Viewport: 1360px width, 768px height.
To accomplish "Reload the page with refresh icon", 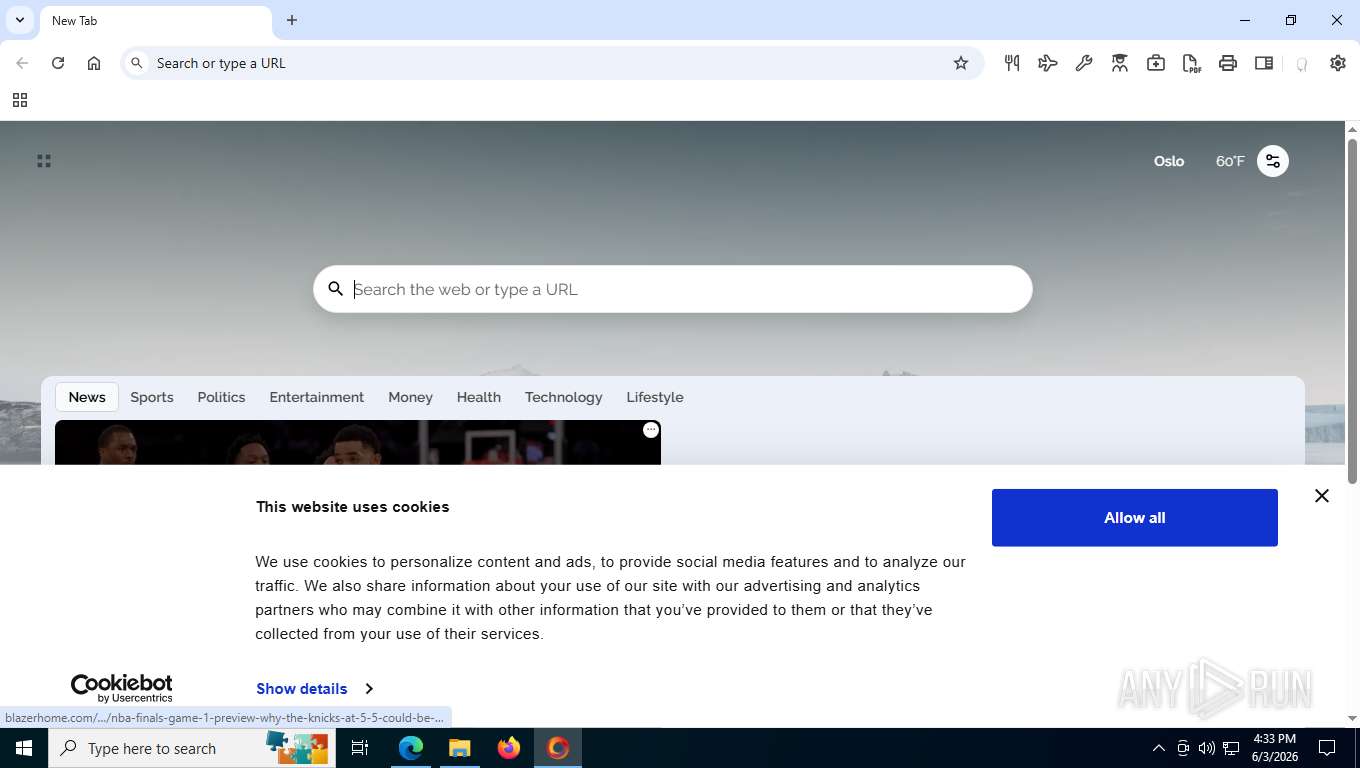I will [x=58, y=63].
